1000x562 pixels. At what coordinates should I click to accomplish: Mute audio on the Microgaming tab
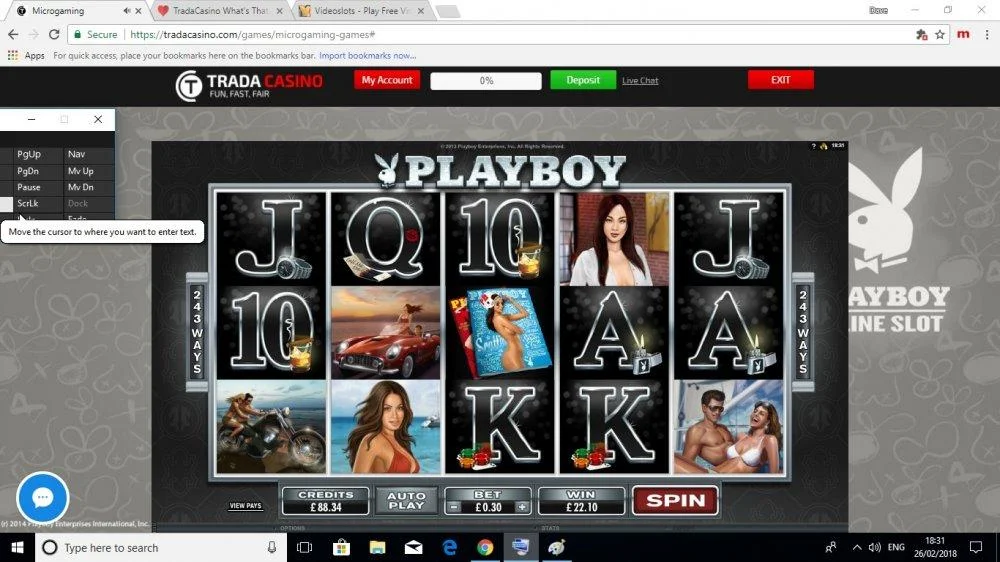coord(126,11)
